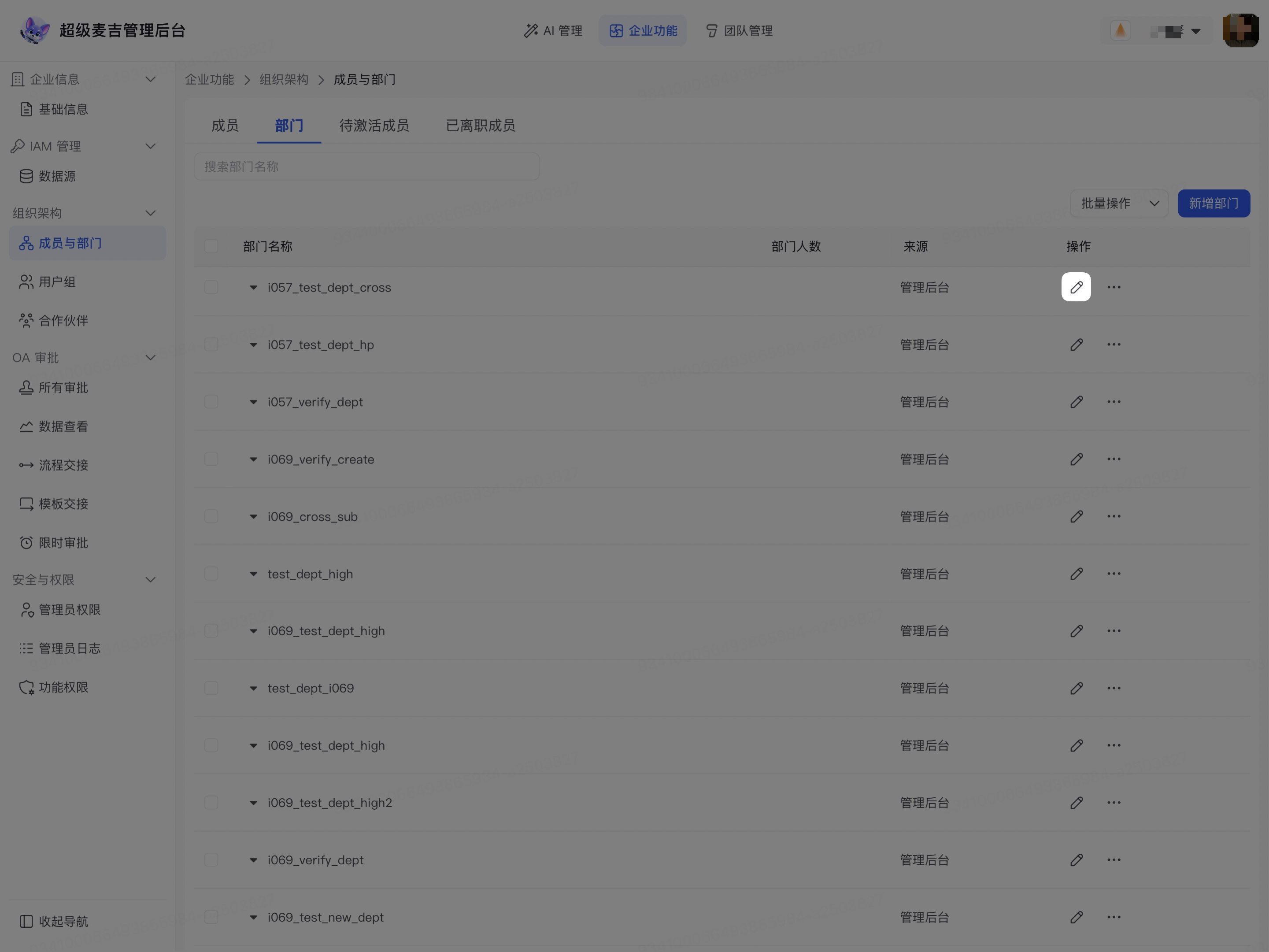Image resolution: width=1269 pixels, height=952 pixels.
Task: Open more options for i057_test_dept_hp
Action: [x=1114, y=344]
